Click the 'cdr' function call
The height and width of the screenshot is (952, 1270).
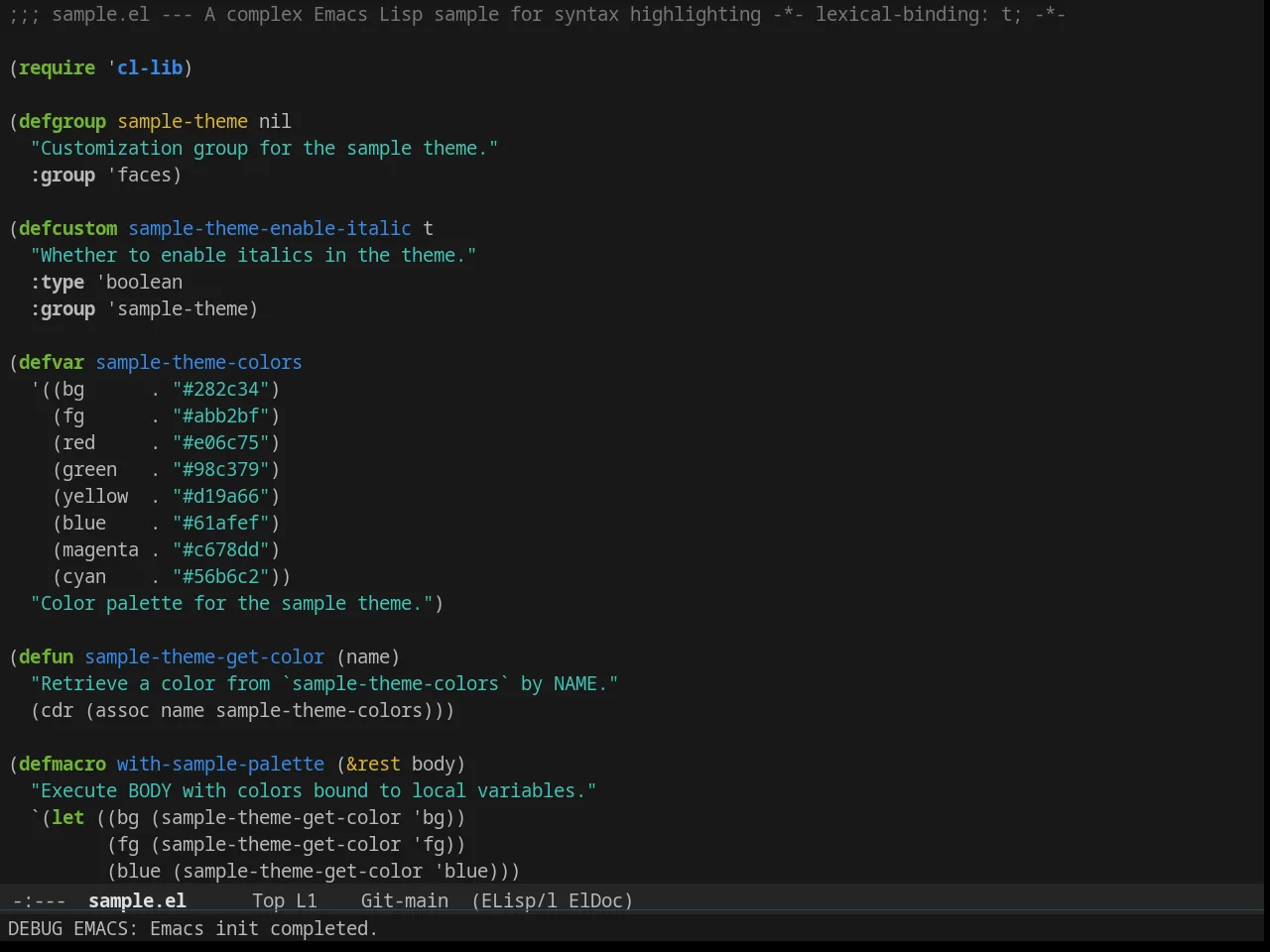coord(58,710)
